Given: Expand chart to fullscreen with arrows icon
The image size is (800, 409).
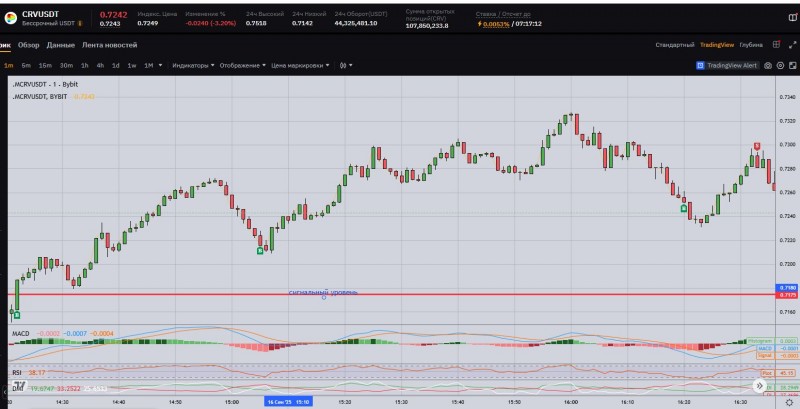Looking at the screenshot, I should tap(792, 45).
